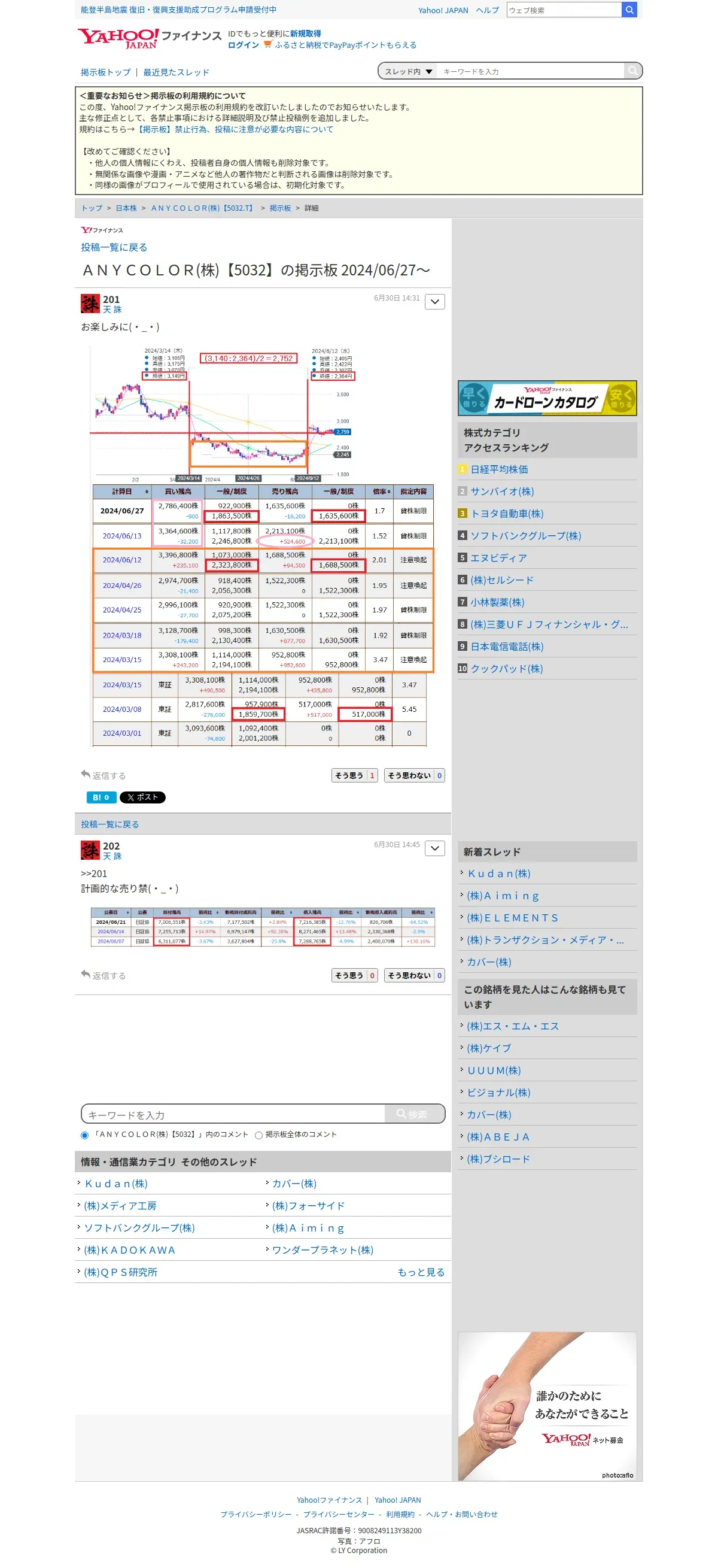Screen dimensions: 718x1568
Task: Click the blue web search magnifier button
Action: click(629, 10)
